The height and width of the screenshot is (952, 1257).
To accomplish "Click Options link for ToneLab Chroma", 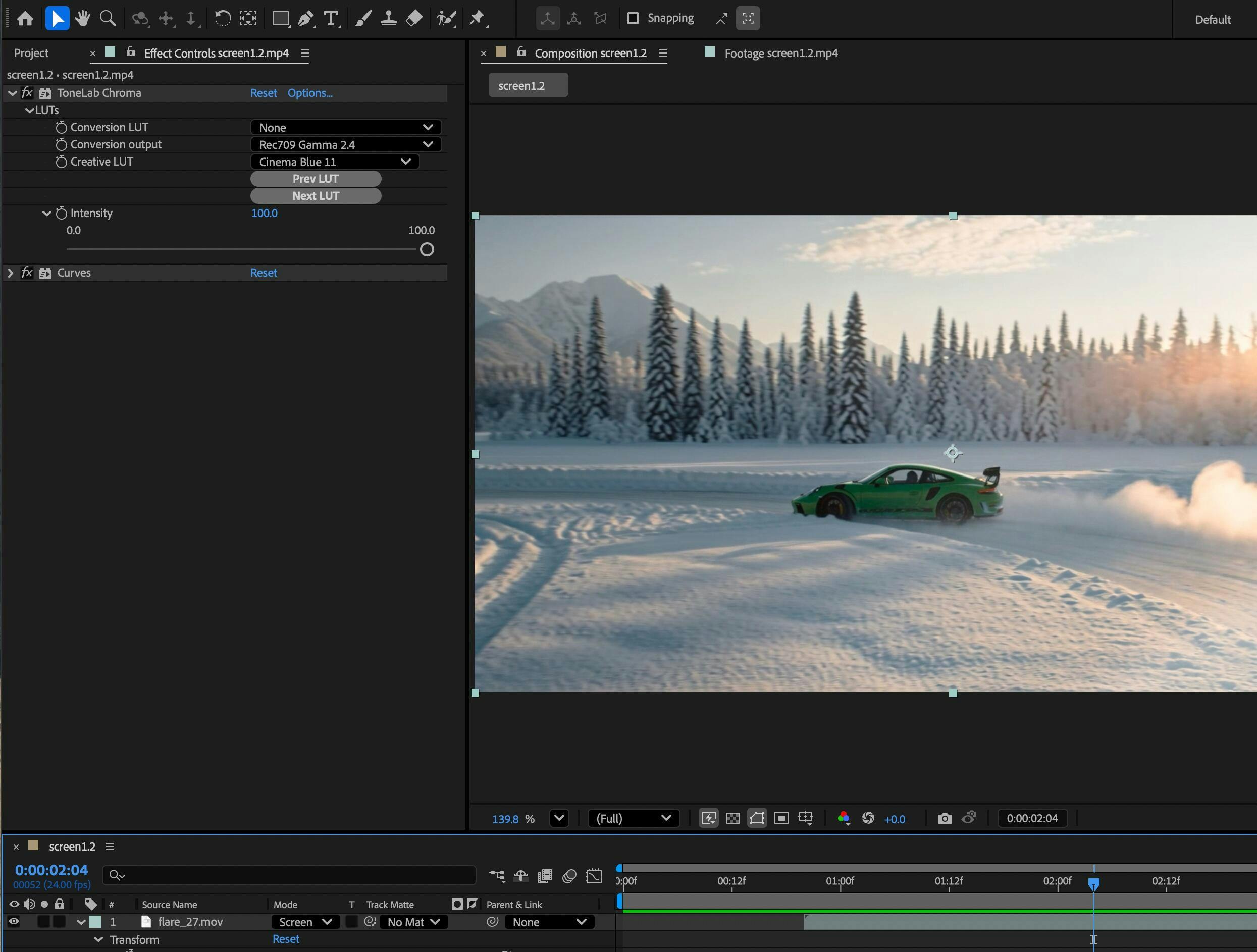I will tap(309, 93).
